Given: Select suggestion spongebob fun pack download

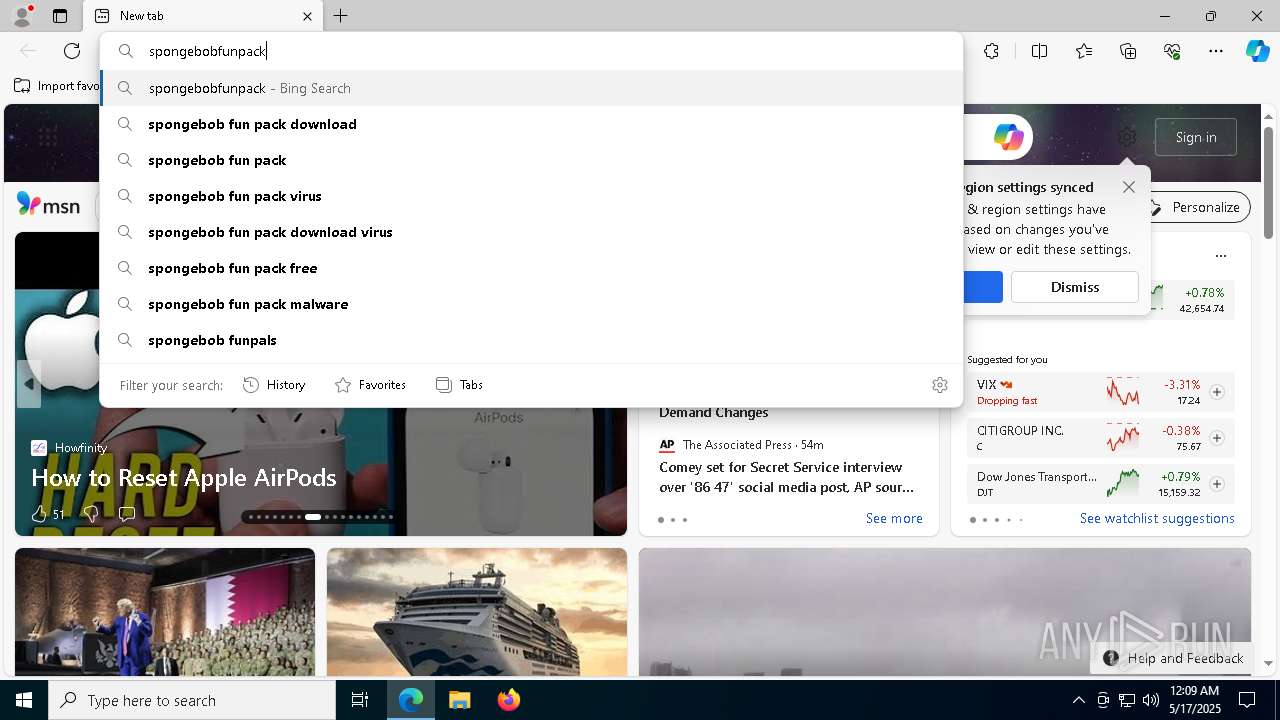Looking at the screenshot, I should tap(531, 124).
